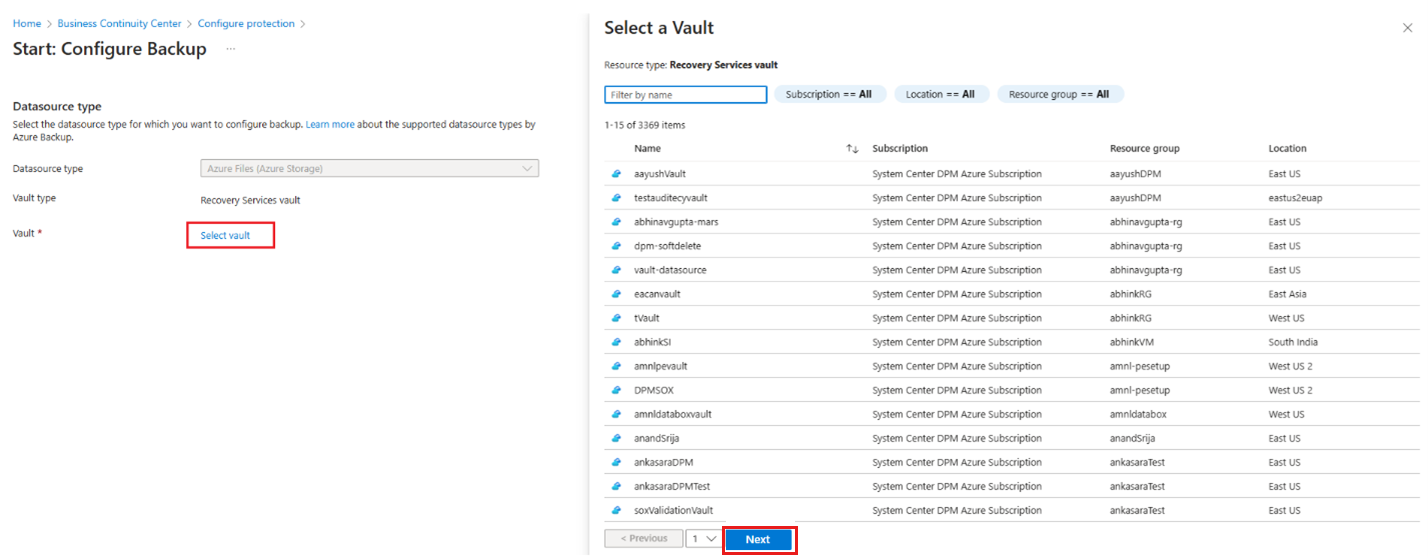The image size is (1428, 558).
Task: Open the Resource group filter pill
Action: (x=1059, y=94)
